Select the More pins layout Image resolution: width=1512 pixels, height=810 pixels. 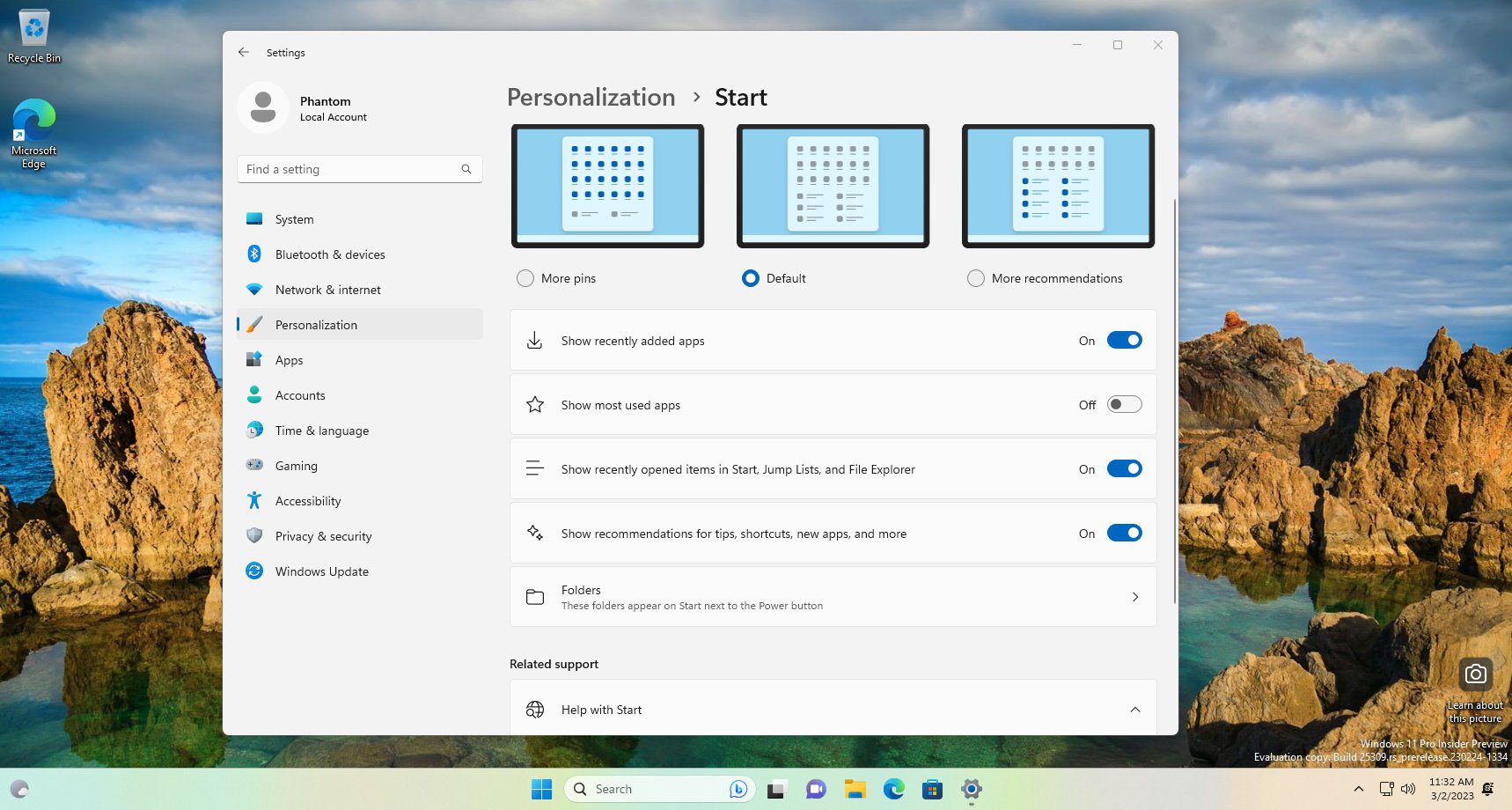tap(525, 277)
